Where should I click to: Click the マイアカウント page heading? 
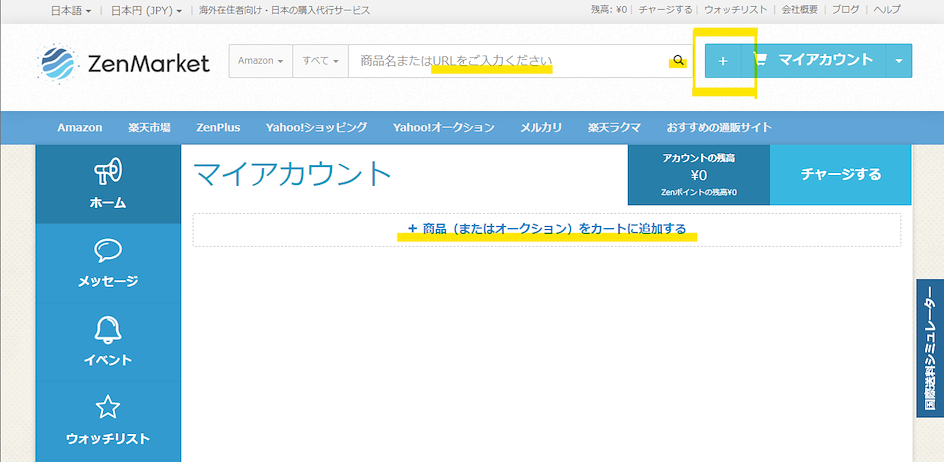coord(293,175)
